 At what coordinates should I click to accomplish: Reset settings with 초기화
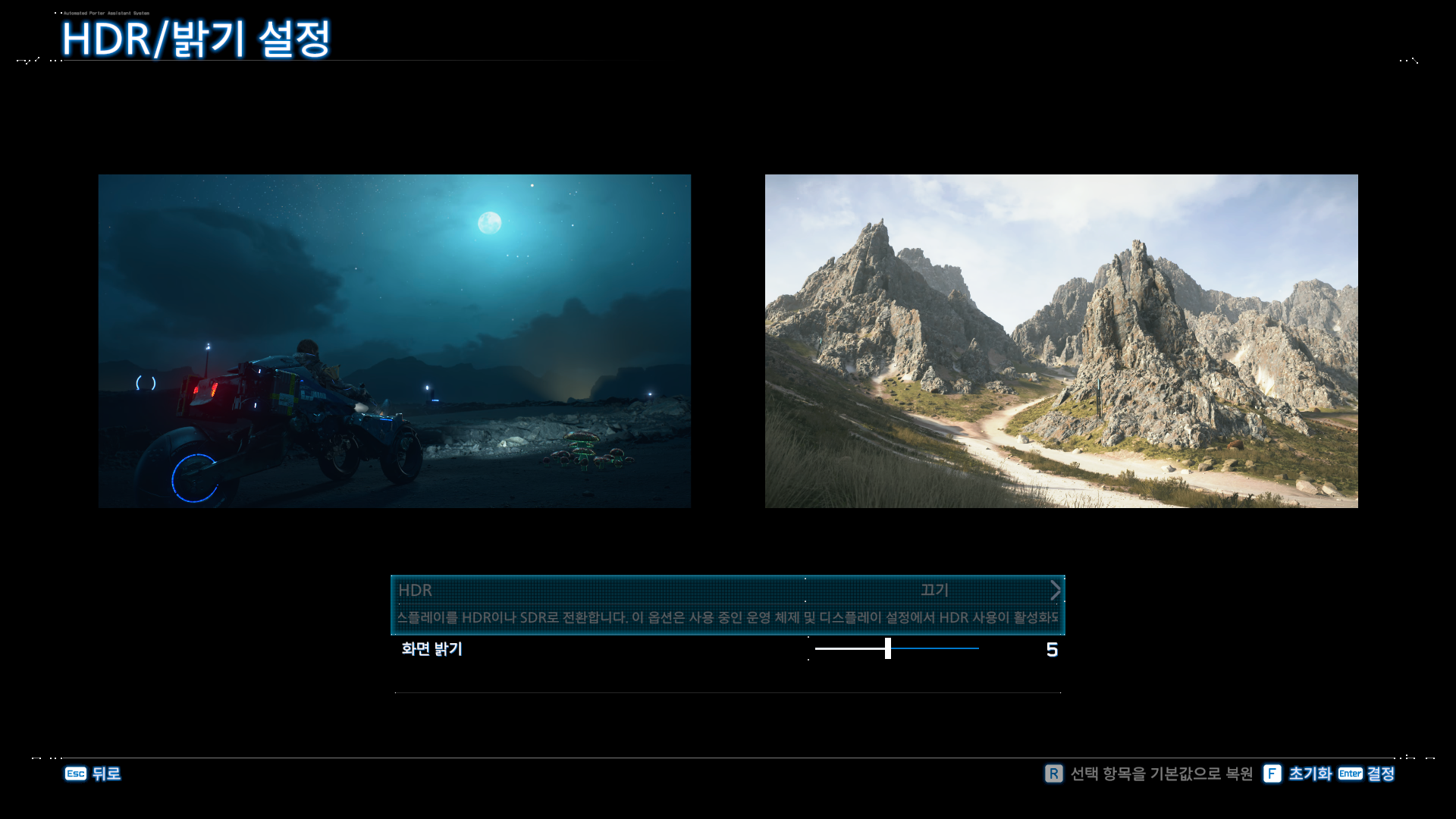[1310, 773]
